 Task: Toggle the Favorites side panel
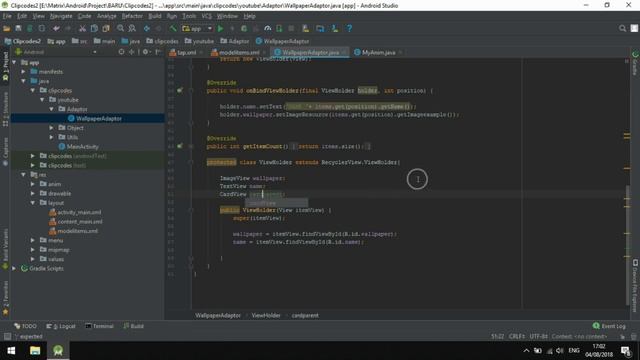point(5,299)
